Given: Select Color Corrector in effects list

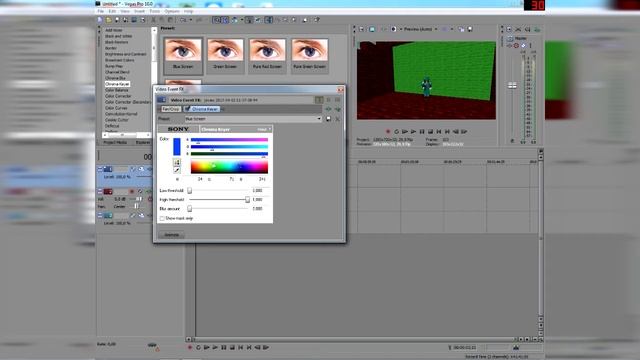Looking at the screenshot, I should pos(118,96).
